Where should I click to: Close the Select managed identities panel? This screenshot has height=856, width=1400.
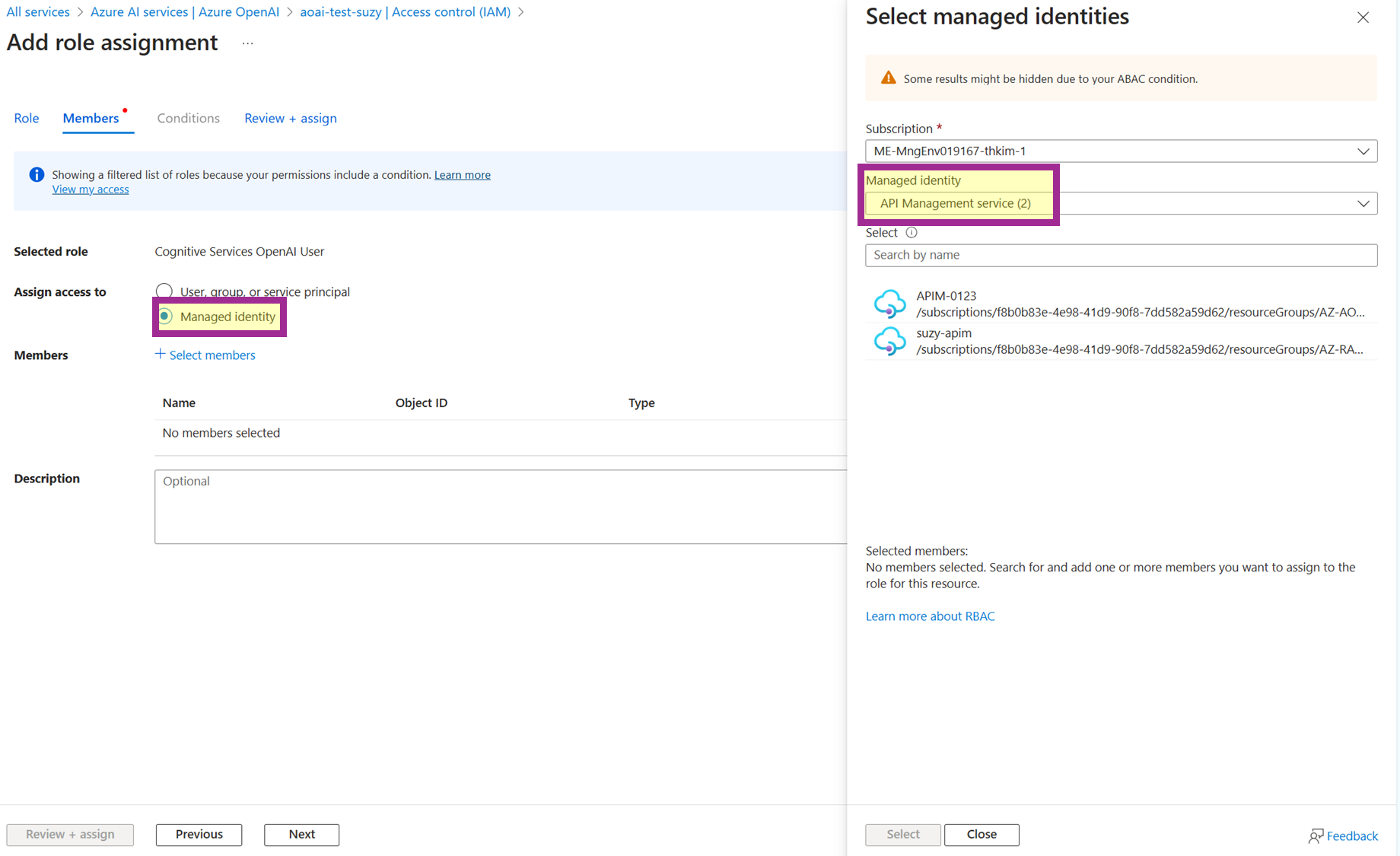[1362, 18]
